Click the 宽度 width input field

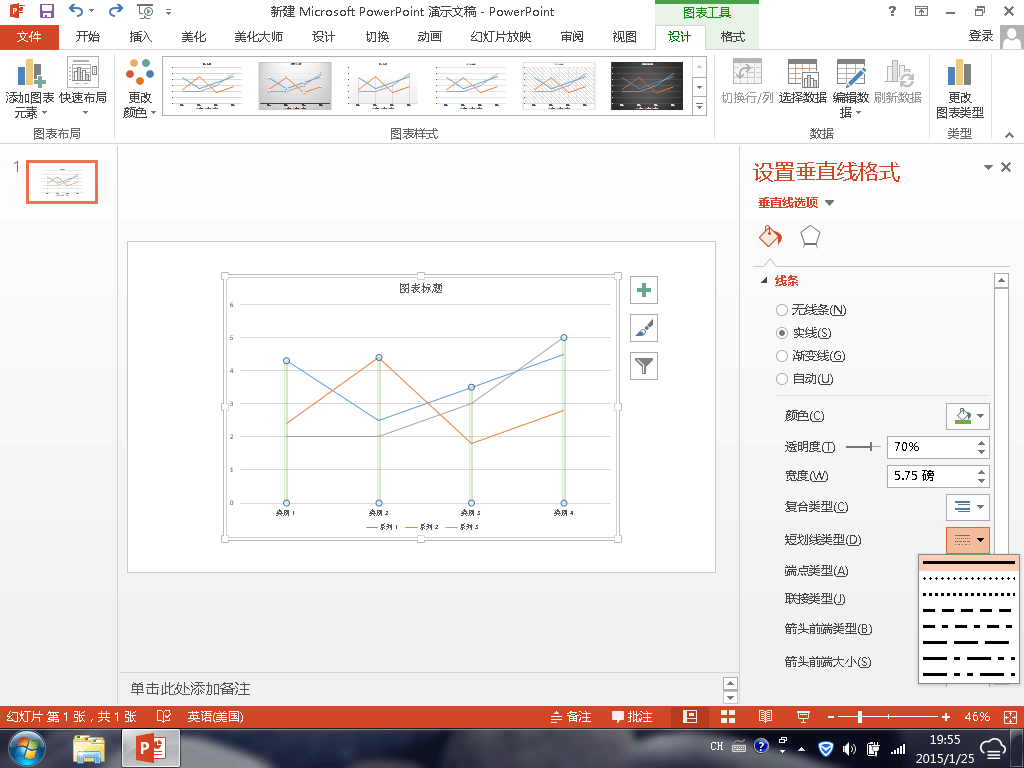pos(931,476)
